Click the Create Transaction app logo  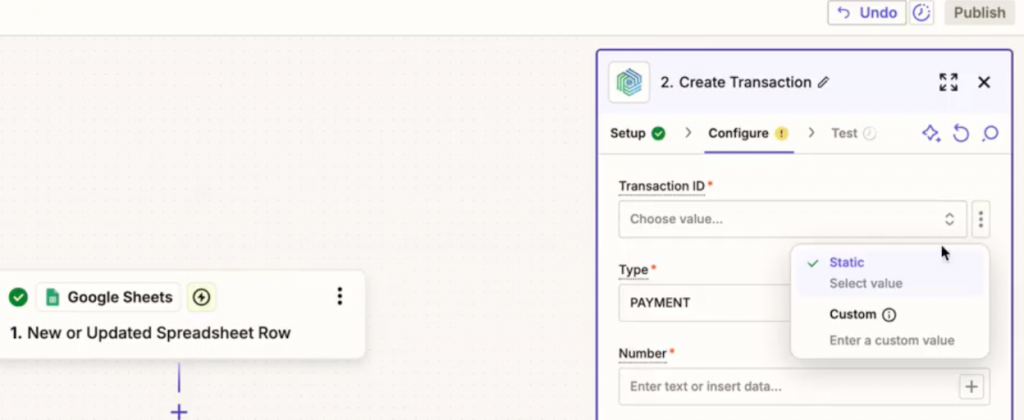(x=629, y=82)
